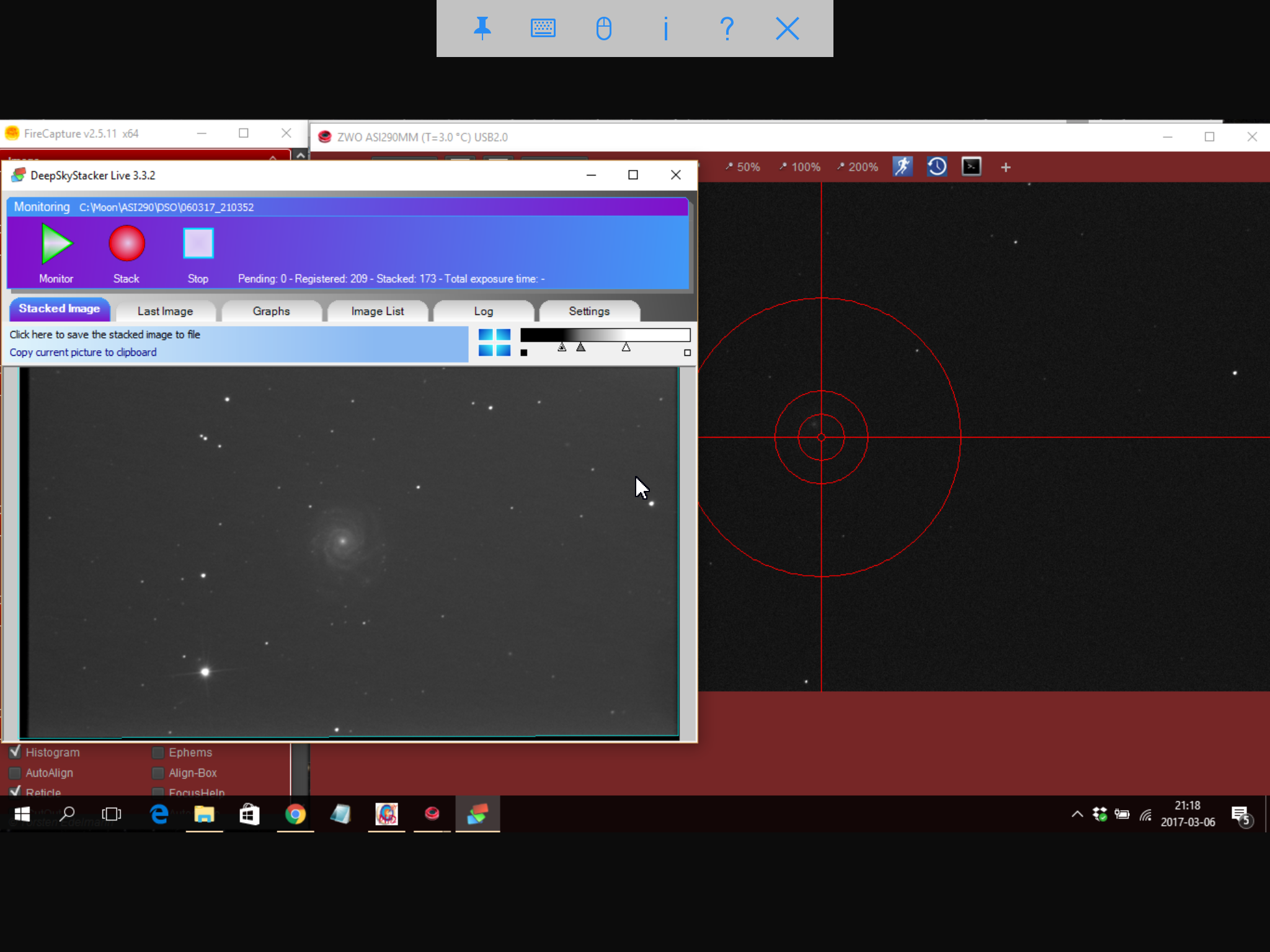Viewport: 1270px width, 952px height.
Task: Switch to the Image List tab
Action: point(377,311)
